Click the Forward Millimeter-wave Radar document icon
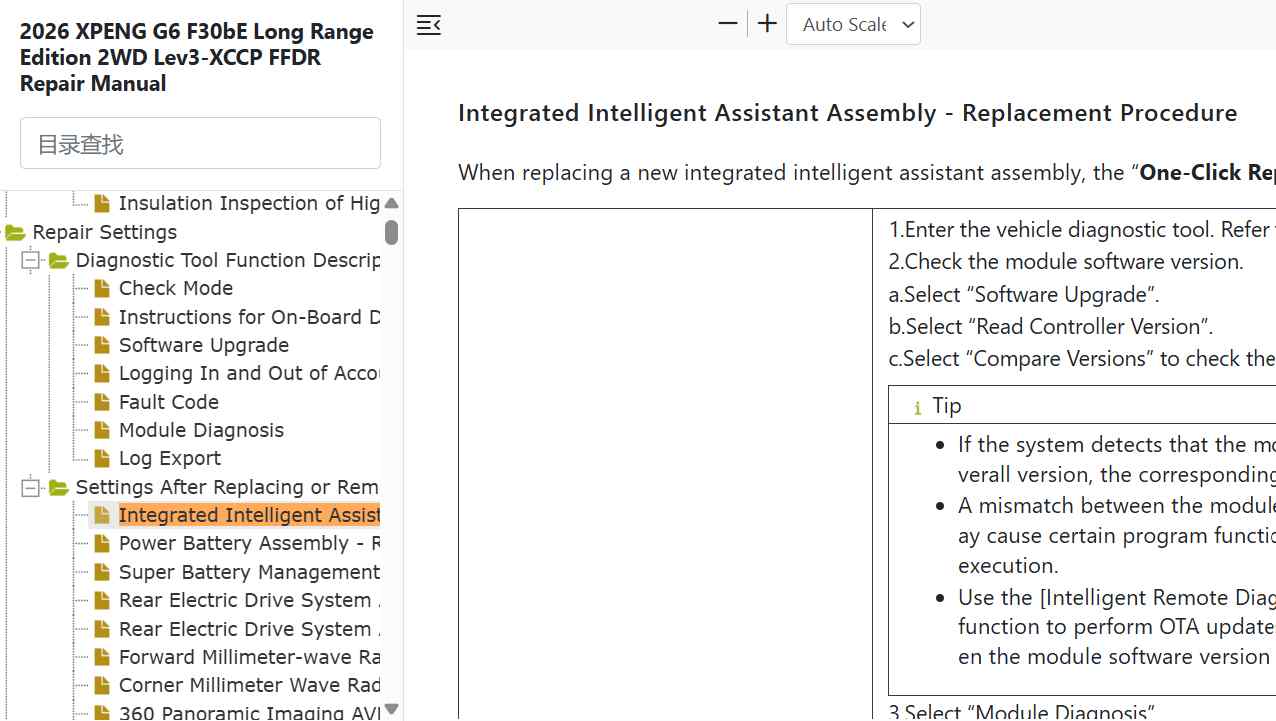This screenshot has width=1276, height=721. pyautogui.click(x=102, y=657)
